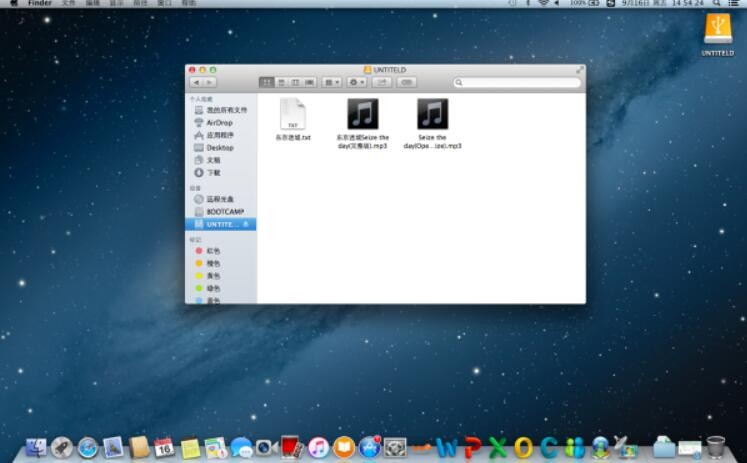Click the back navigation arrow
The image size is (747, 463).
195,82
